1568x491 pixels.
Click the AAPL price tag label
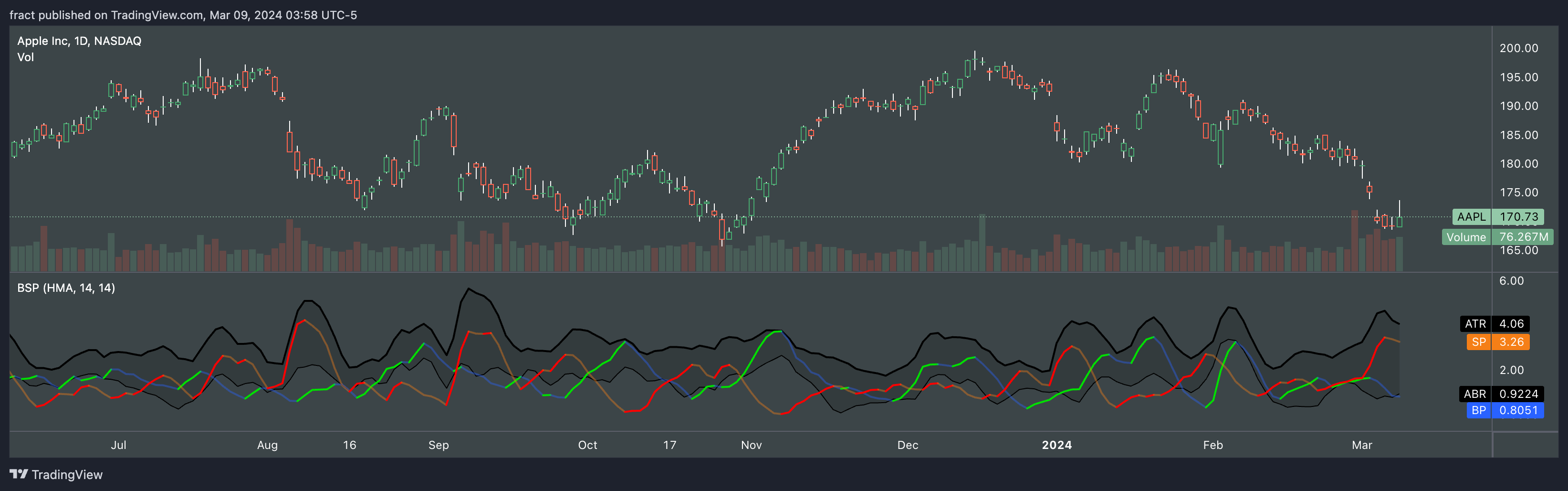click(1471, 217)
